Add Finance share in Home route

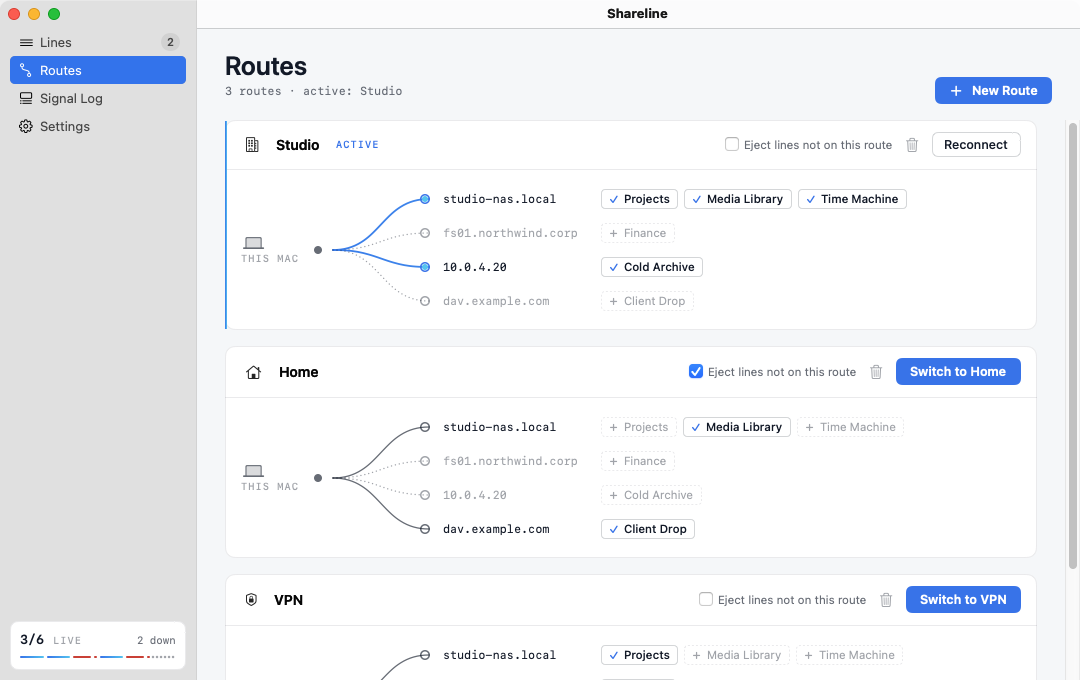click(x=638, y=461)
